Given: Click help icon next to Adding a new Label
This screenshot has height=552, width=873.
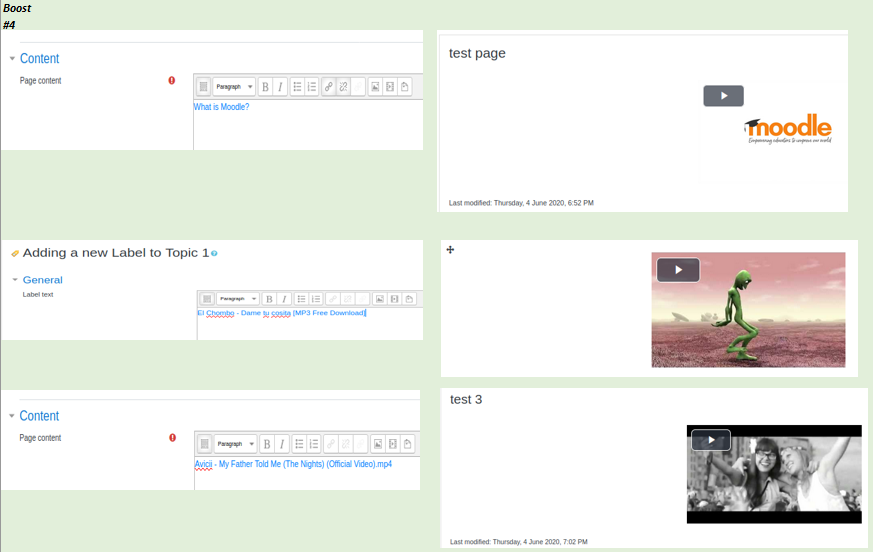Looking at the screenshot, I should click(x=214, y=253).
